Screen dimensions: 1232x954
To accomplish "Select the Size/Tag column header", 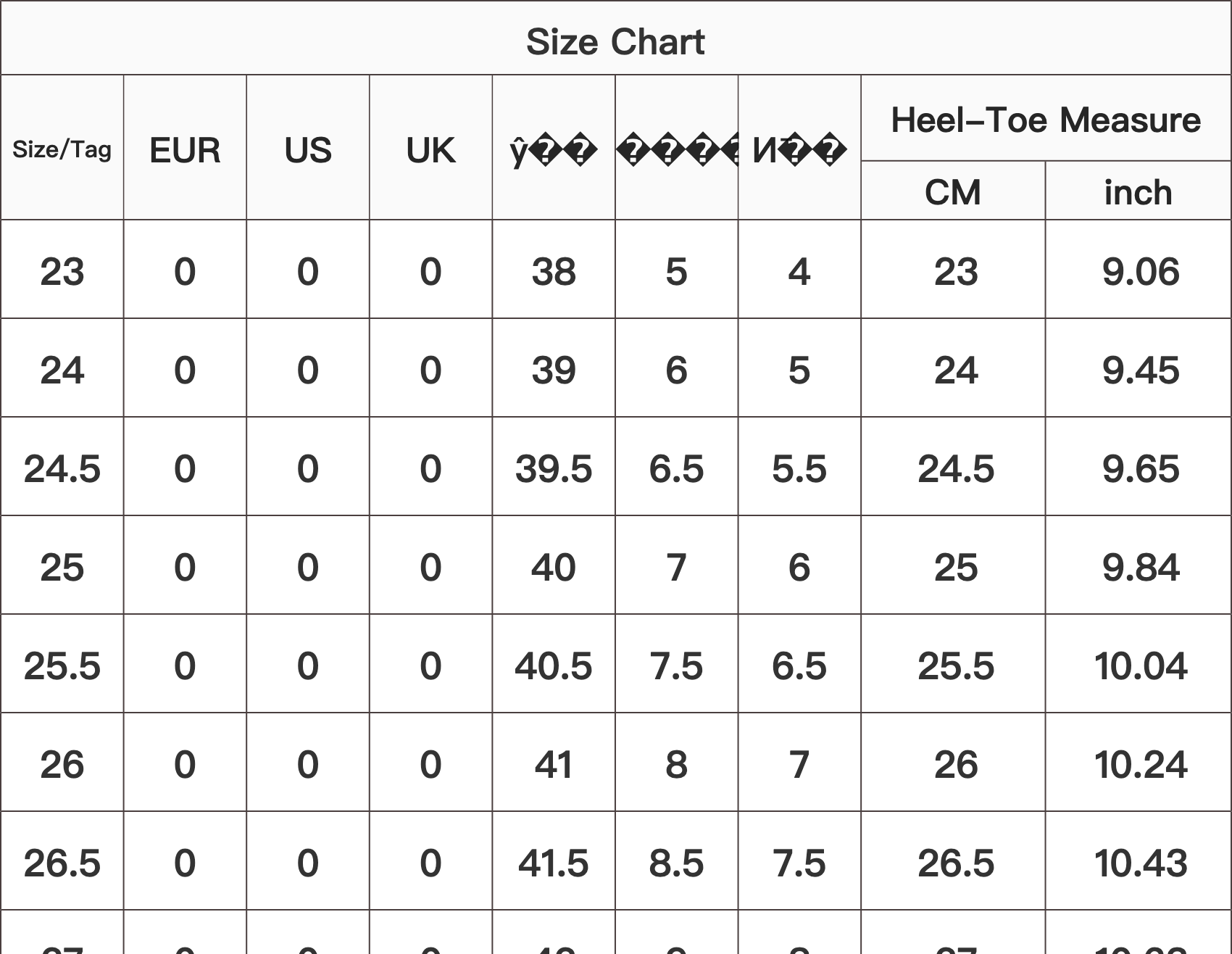I will [x=62, y=149].
